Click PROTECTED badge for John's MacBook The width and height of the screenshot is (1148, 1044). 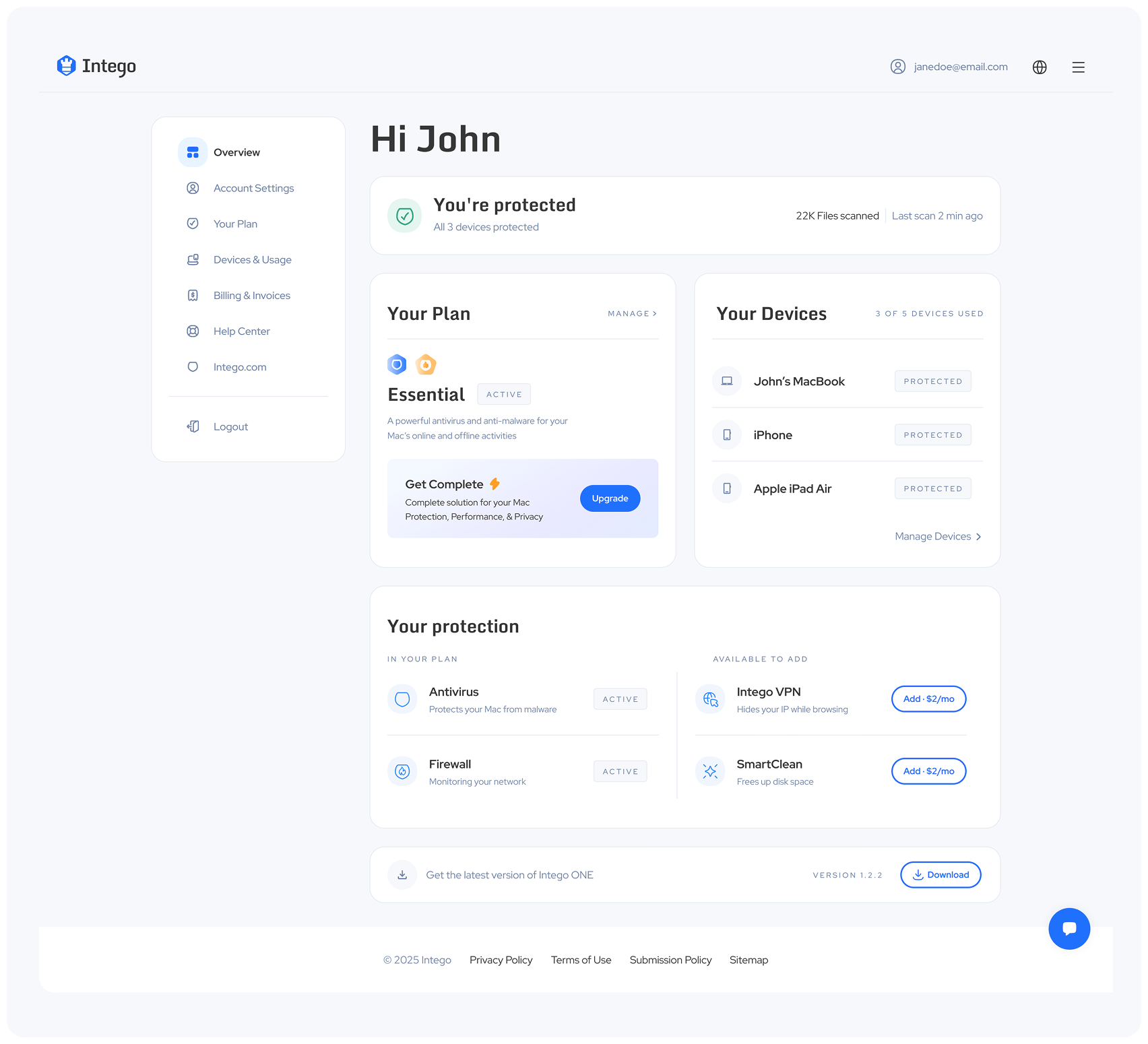coord(933,381)
